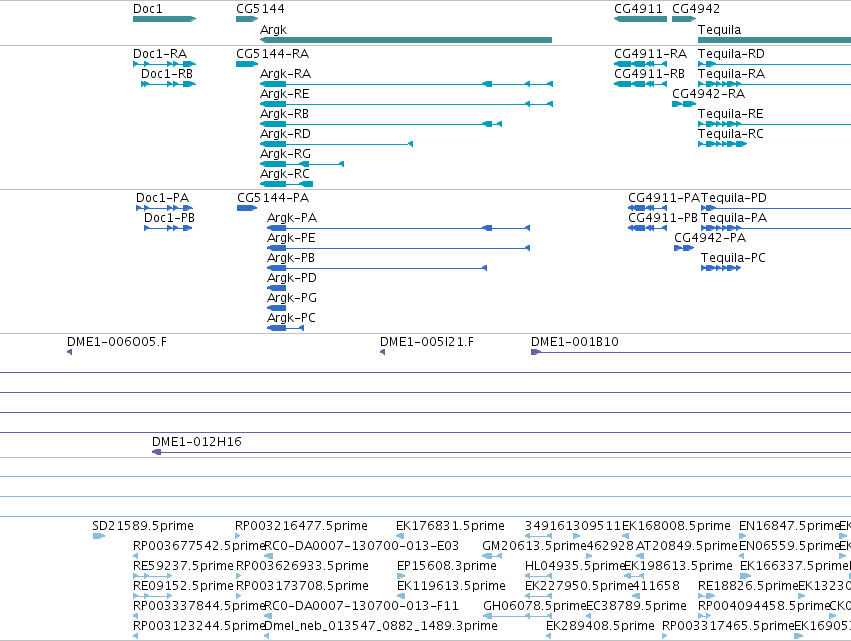Open BAC clone DME1-001B10 label
851x641 pixels.
[x=575, y=342]
